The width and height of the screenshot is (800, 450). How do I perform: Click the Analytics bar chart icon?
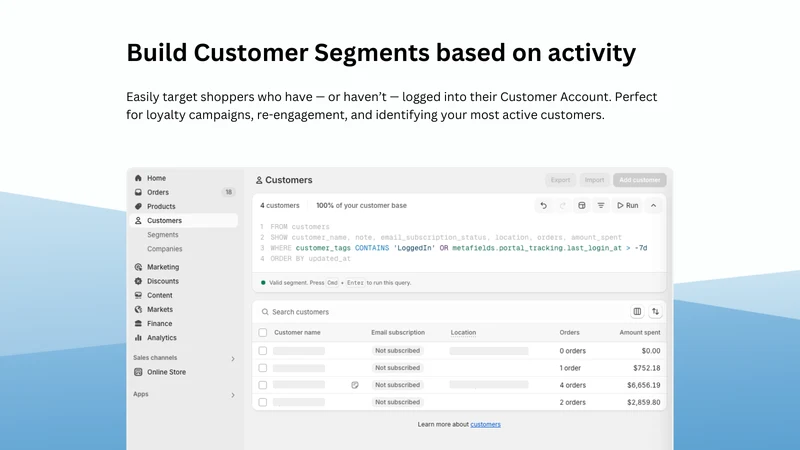pos(138,337)
